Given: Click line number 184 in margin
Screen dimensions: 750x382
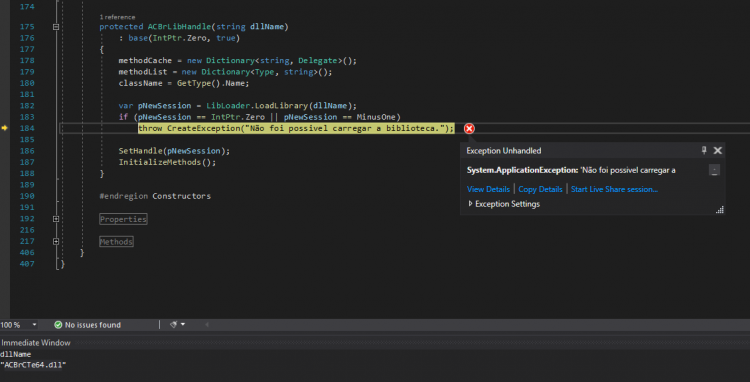Looking at the screenshot, I should point(27,128).
